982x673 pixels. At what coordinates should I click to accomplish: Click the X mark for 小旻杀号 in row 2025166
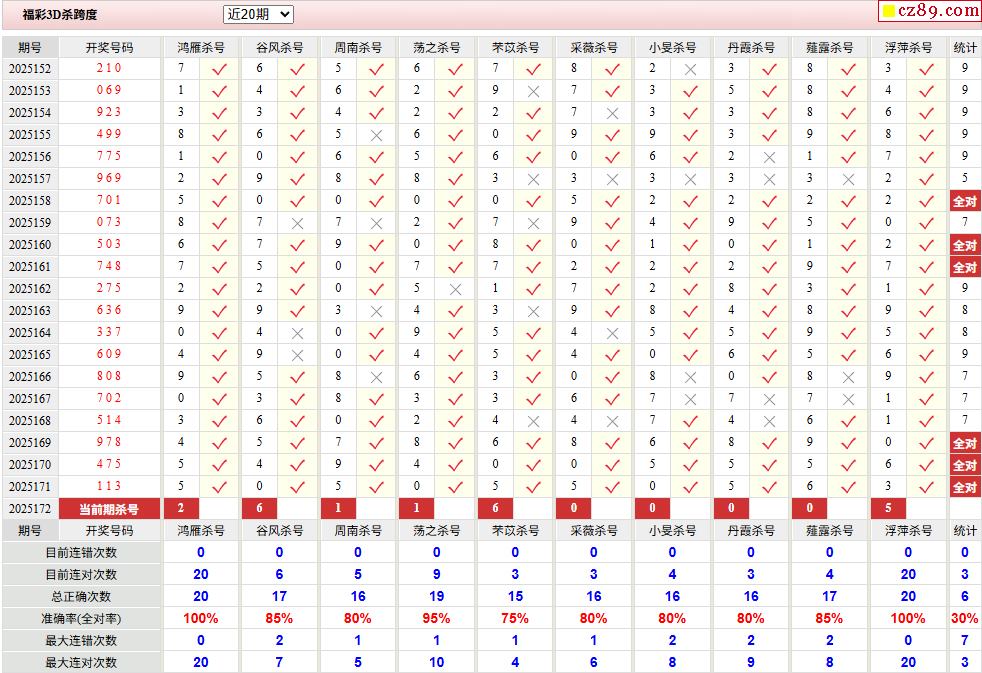pyautogui.click(x=690, y=378)
